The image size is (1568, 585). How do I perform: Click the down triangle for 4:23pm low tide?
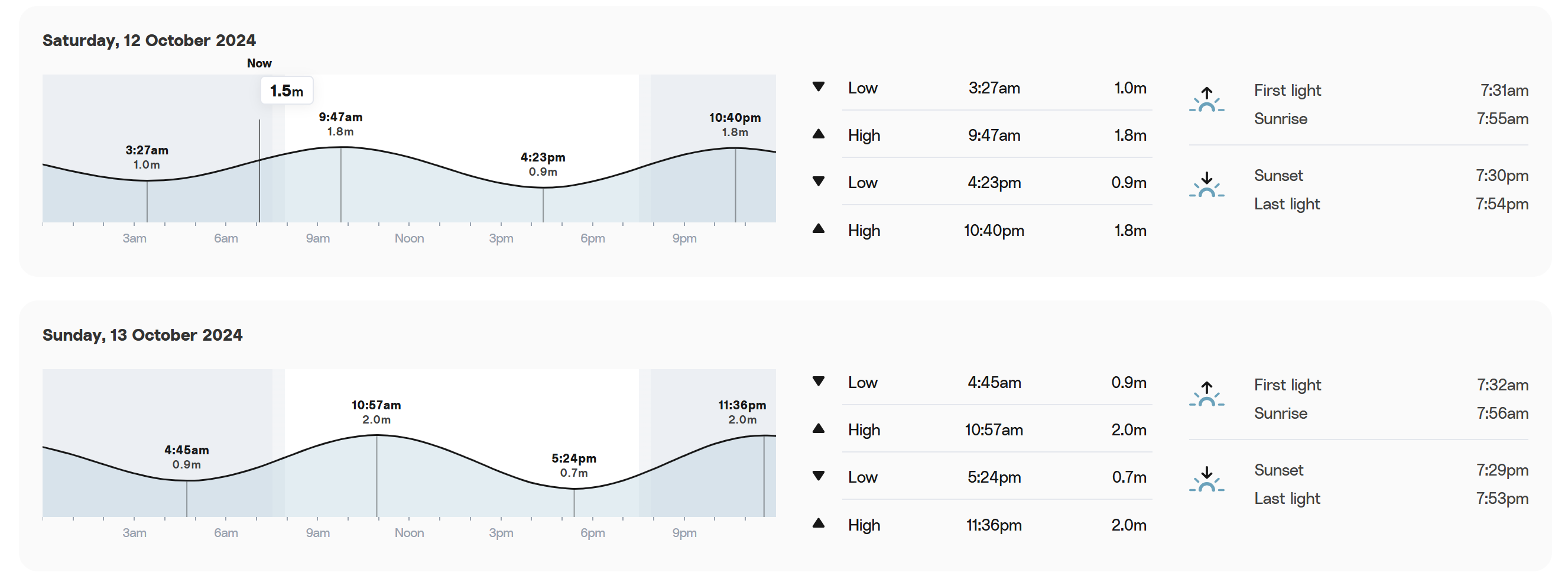pyautogui.click(x=819, y=182)
